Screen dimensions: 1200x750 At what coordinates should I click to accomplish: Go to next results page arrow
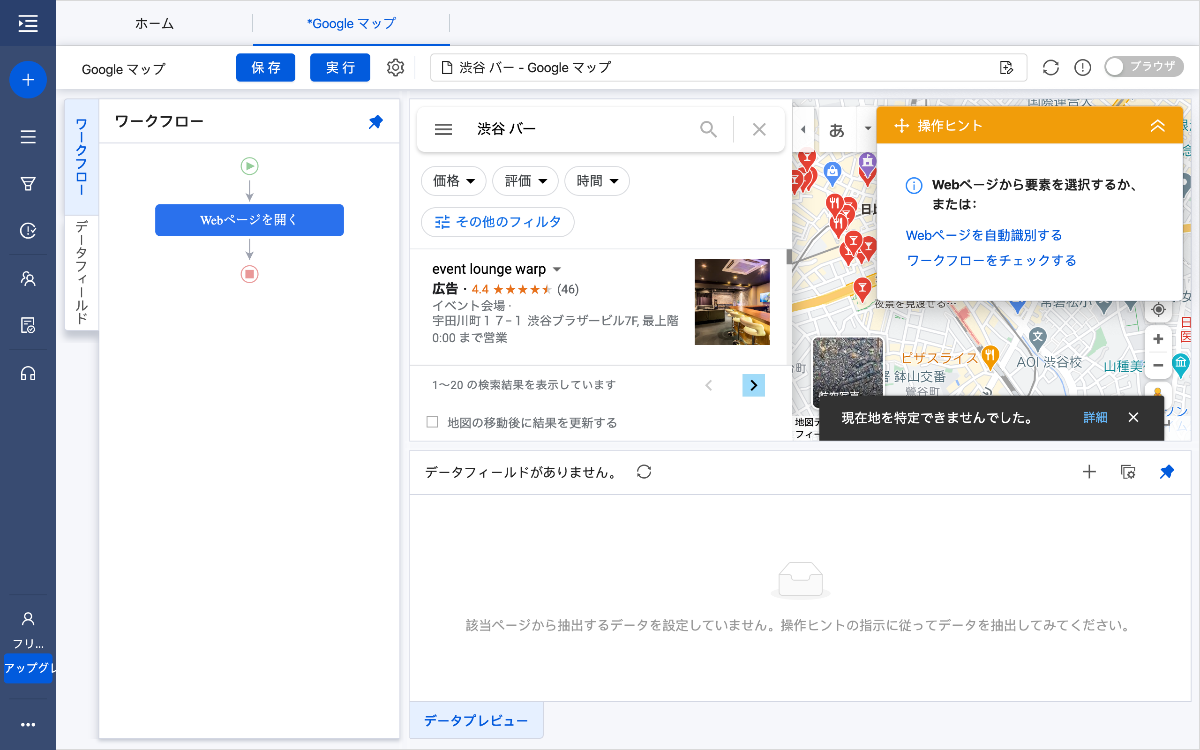point(754,385)
